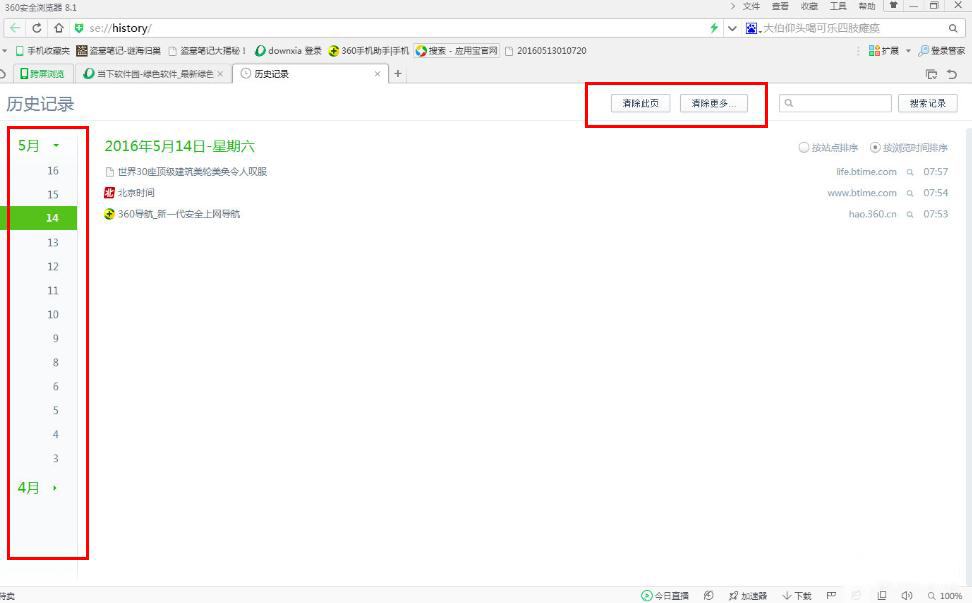Screen dimensions: 972x603
Task: Open the 工具 menu
Action: (x=838, y=7)
